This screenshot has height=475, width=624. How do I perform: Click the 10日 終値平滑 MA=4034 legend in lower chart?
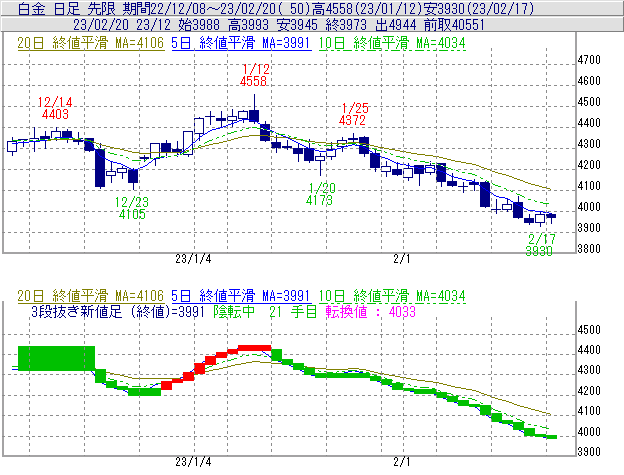pos(392,296)
